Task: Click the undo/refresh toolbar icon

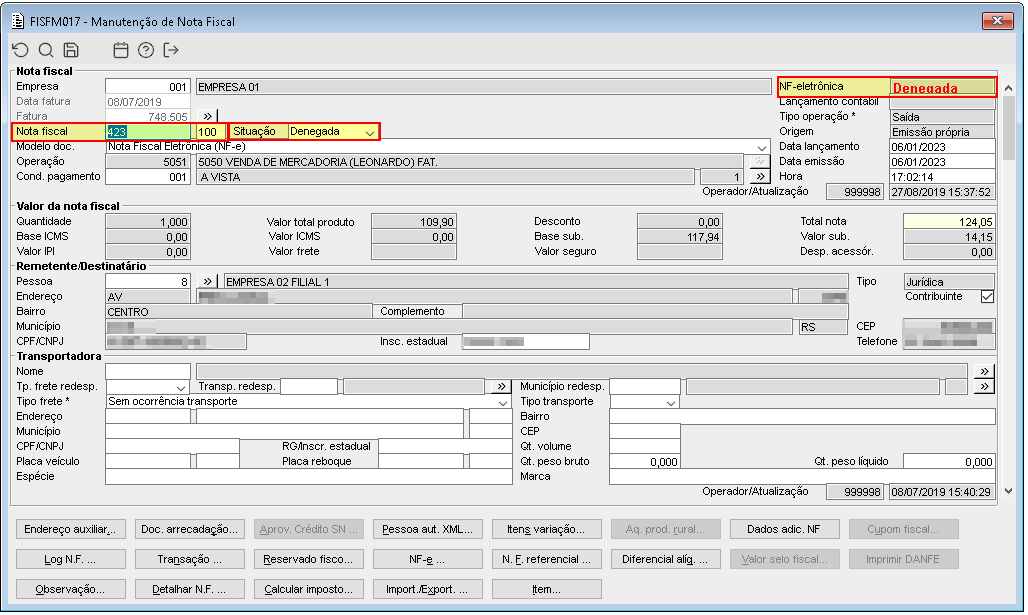Action: pyautogui.click(x=20, y=50)
